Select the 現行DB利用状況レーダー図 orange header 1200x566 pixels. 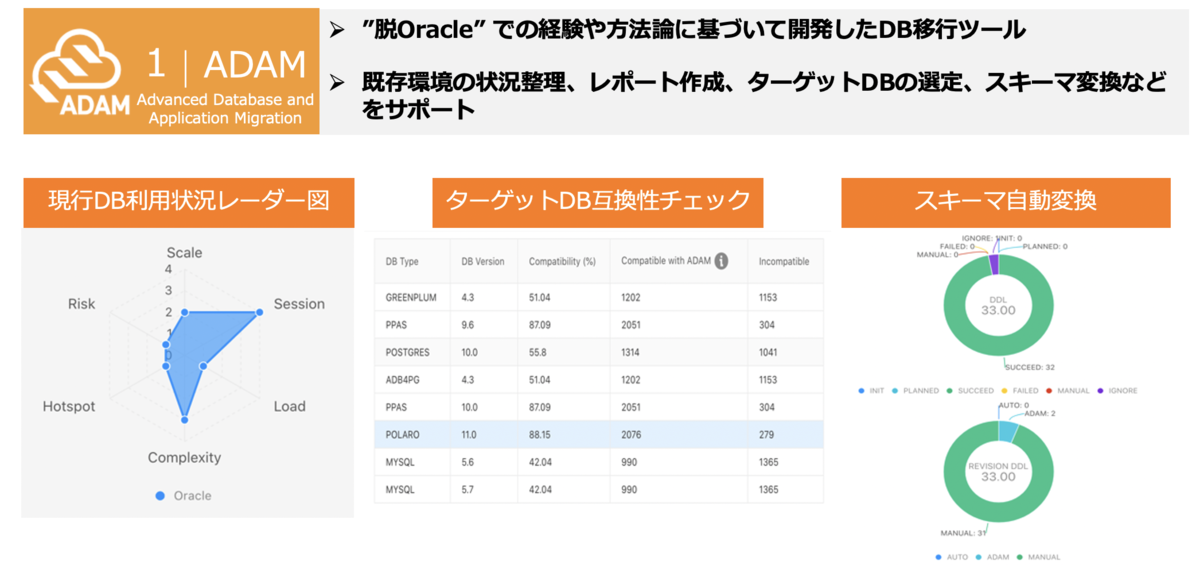click(x=188, y=201)
